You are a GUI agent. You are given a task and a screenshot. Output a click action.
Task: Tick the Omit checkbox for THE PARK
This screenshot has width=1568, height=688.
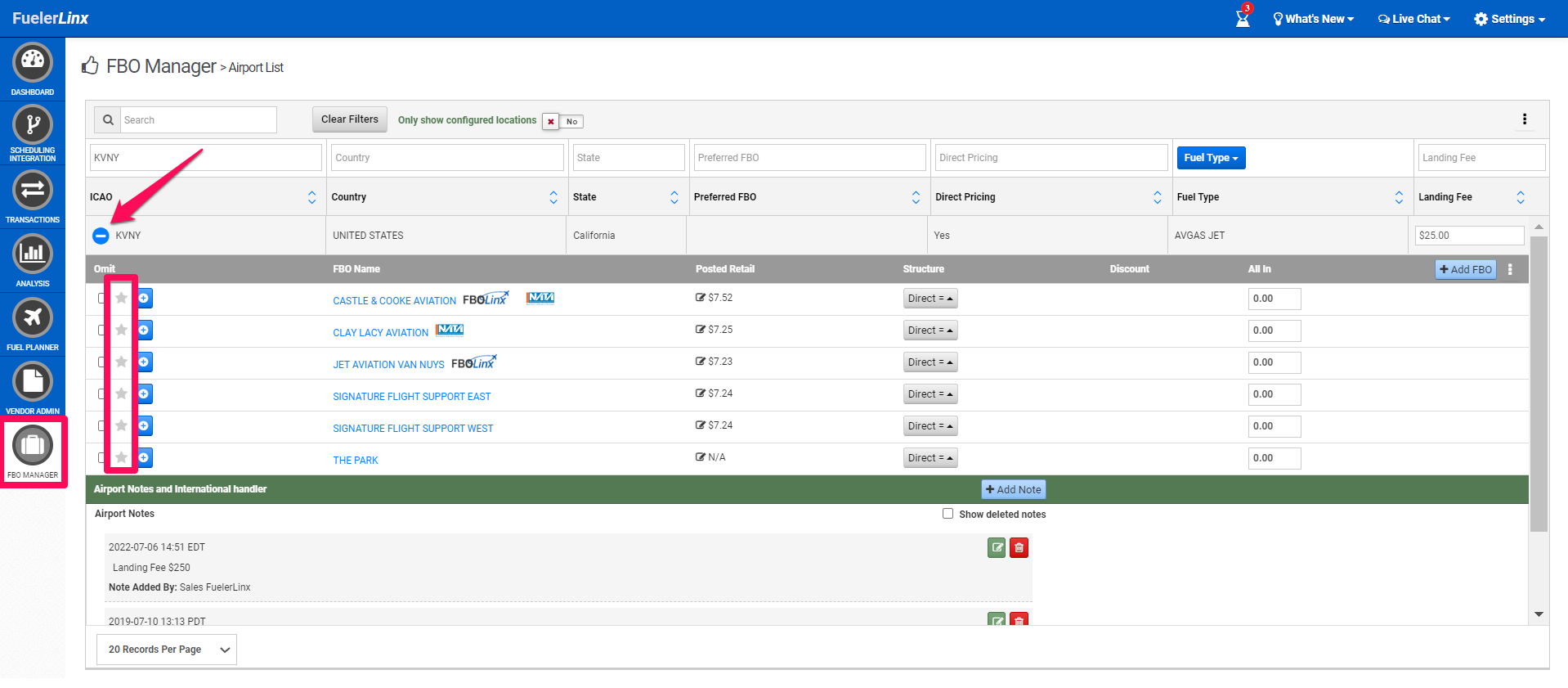pyautogui.click(x=101, y=458)
